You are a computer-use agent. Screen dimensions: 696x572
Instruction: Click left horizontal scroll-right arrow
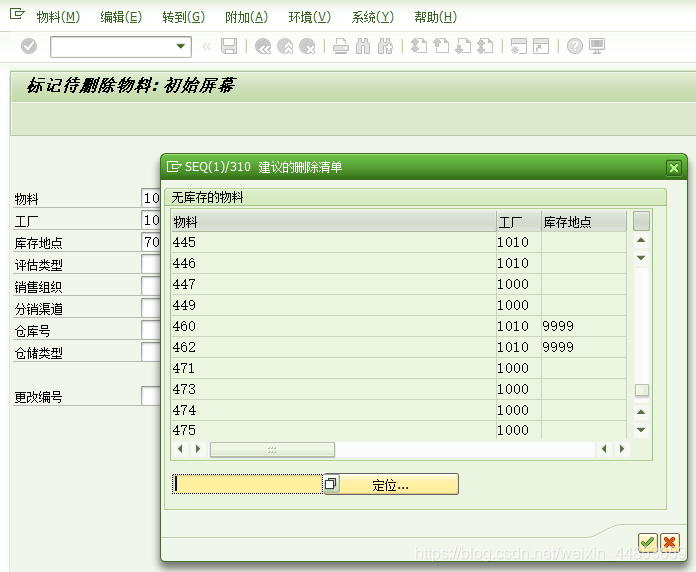(198, 449)
